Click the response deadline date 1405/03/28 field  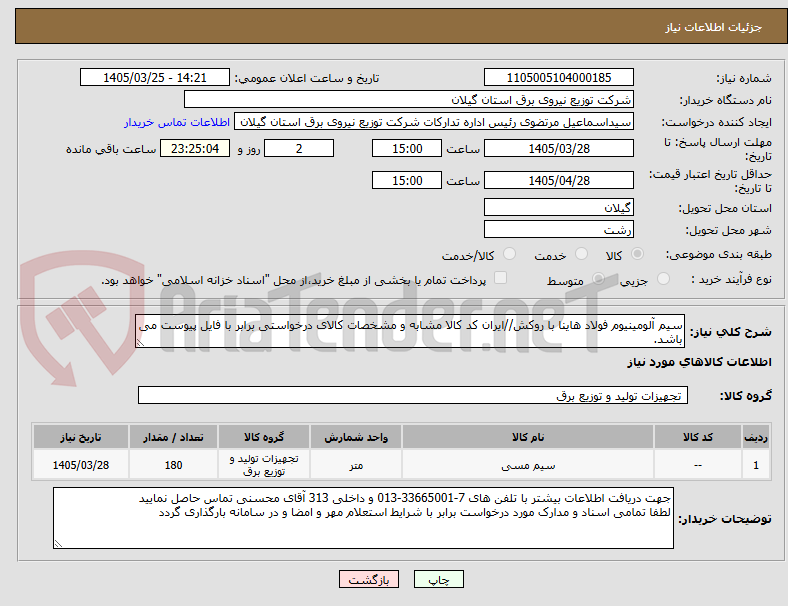pos(558,149)
